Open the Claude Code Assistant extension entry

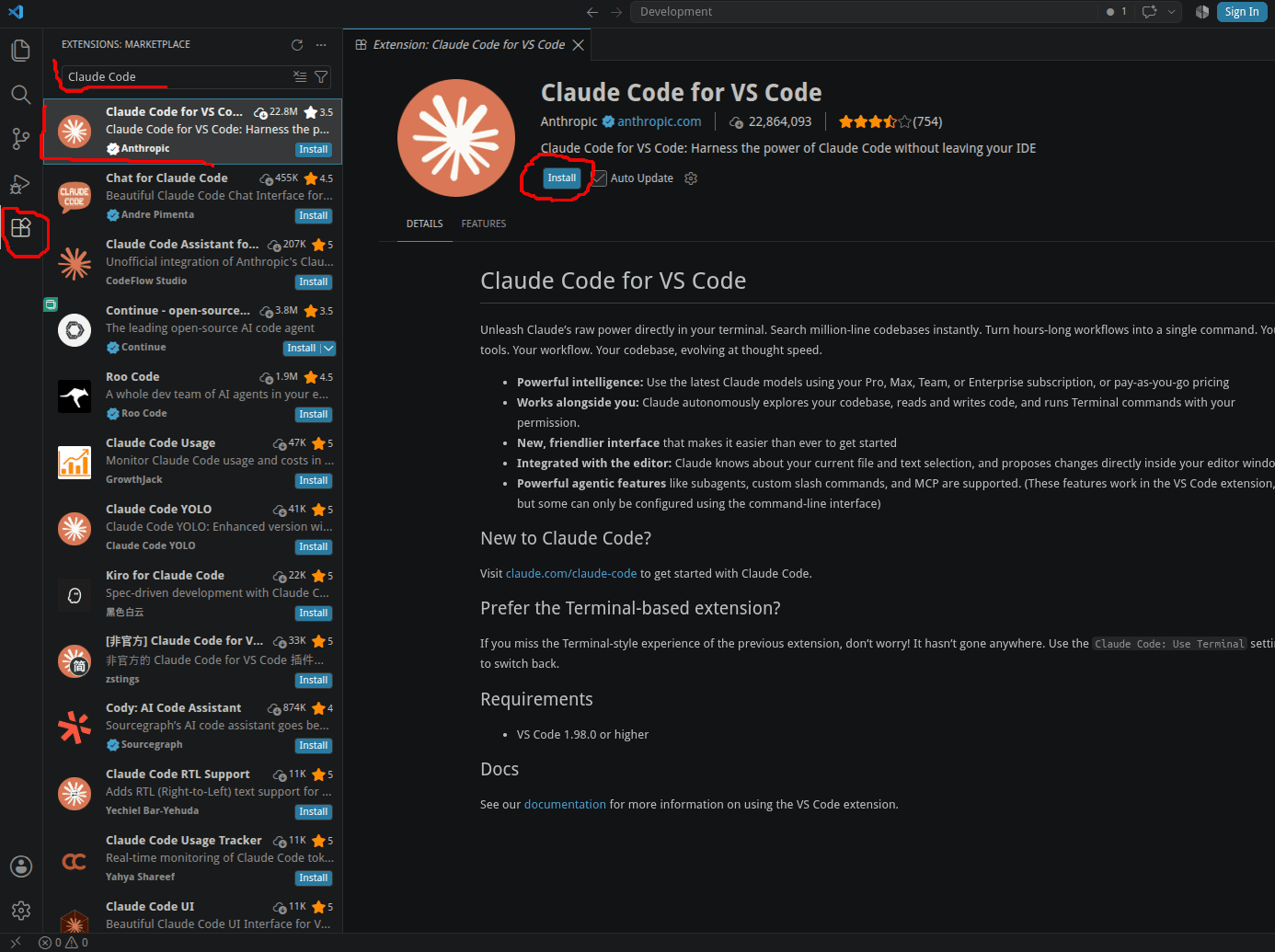193,263
